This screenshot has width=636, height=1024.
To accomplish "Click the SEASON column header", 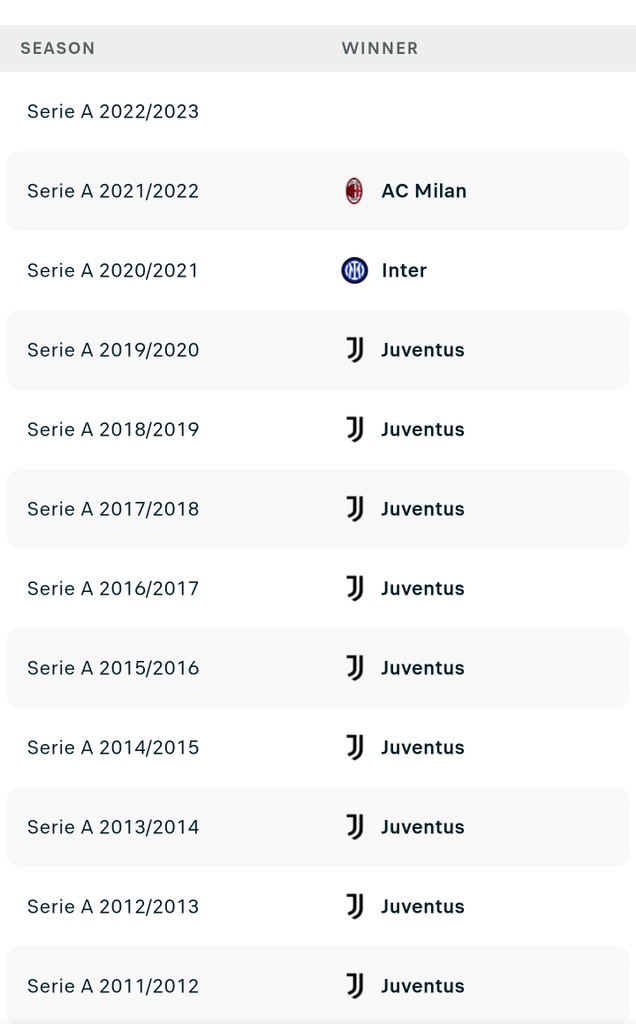I will click(x=58, y=48).
